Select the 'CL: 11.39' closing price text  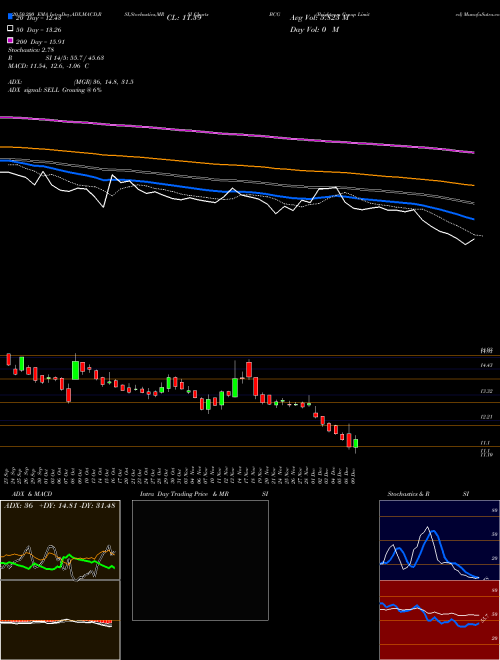coord(184,18)
